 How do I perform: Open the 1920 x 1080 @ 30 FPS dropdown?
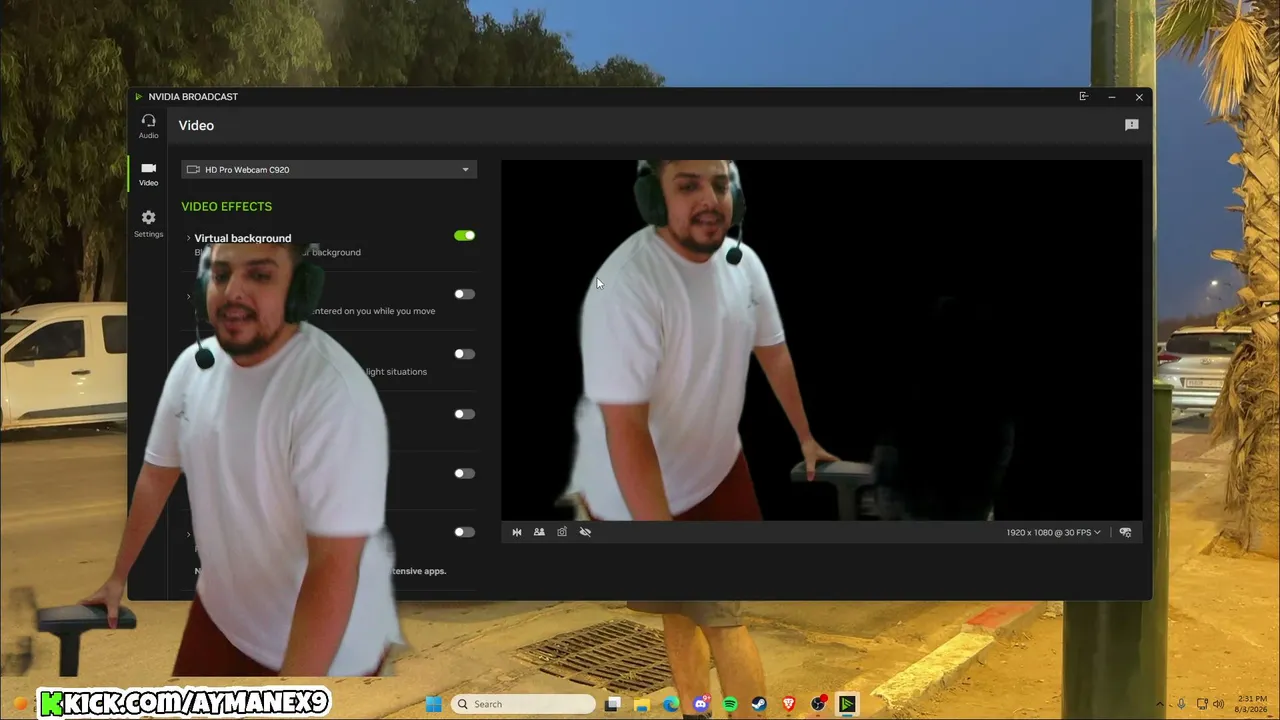click(x=1053, y=533)
